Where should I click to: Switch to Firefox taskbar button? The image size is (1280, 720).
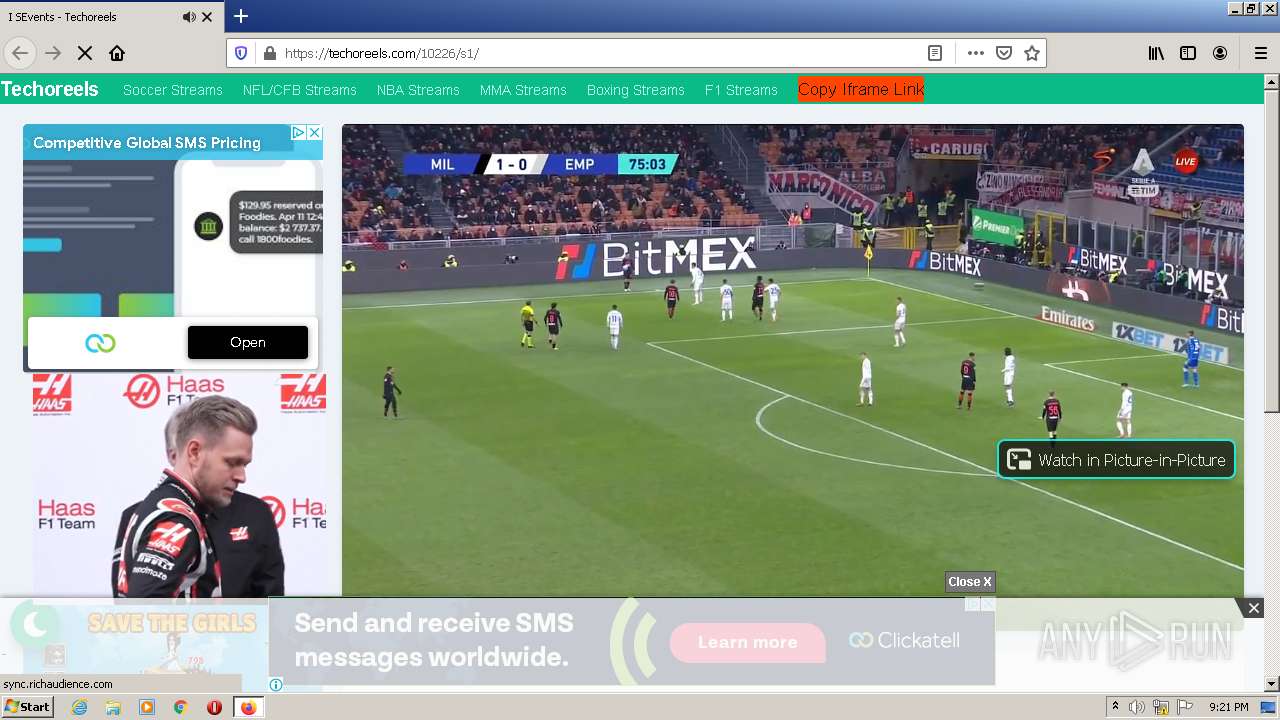[x=248, y=707]
